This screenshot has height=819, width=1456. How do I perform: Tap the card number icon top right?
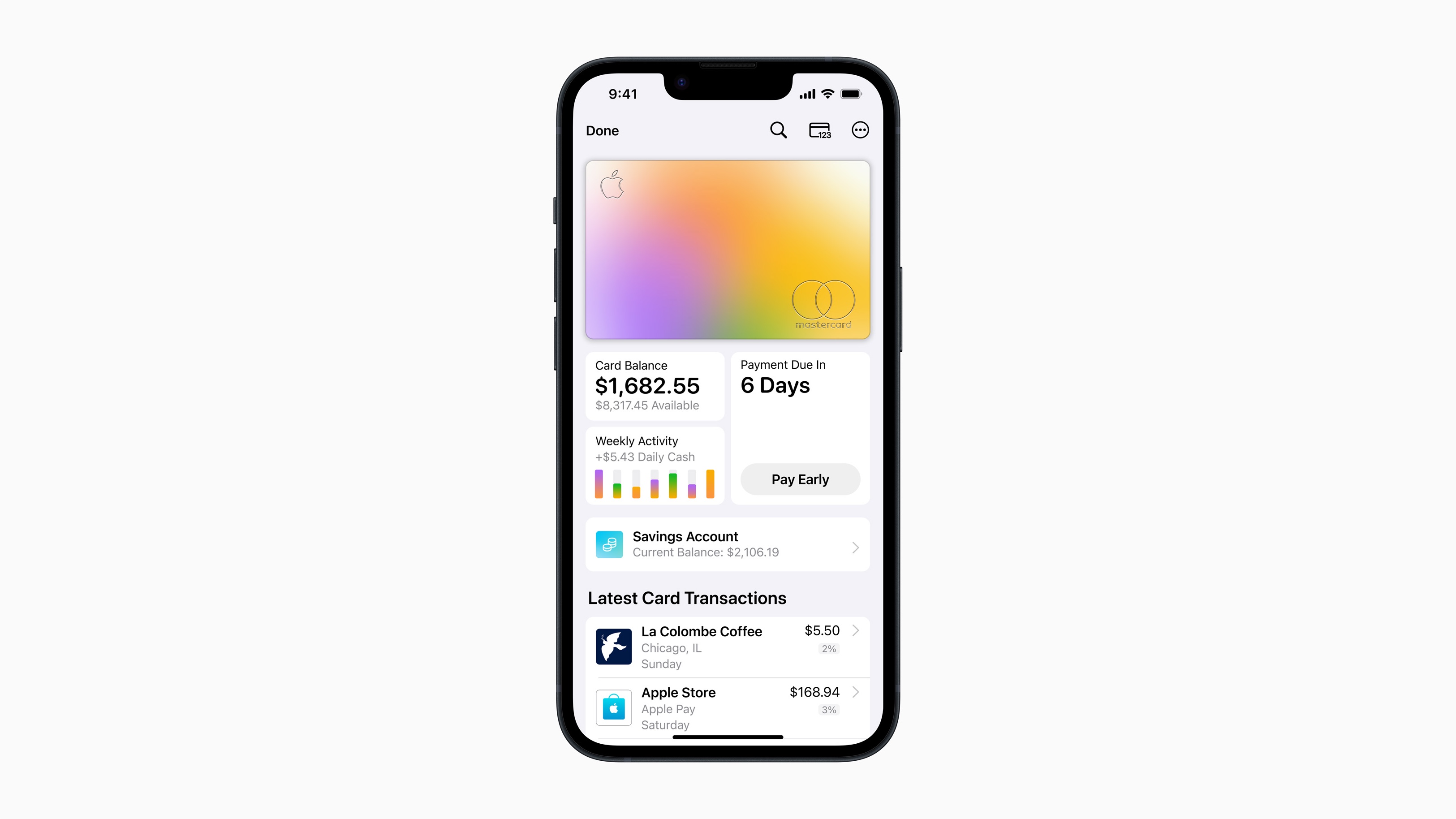point(819,130)
